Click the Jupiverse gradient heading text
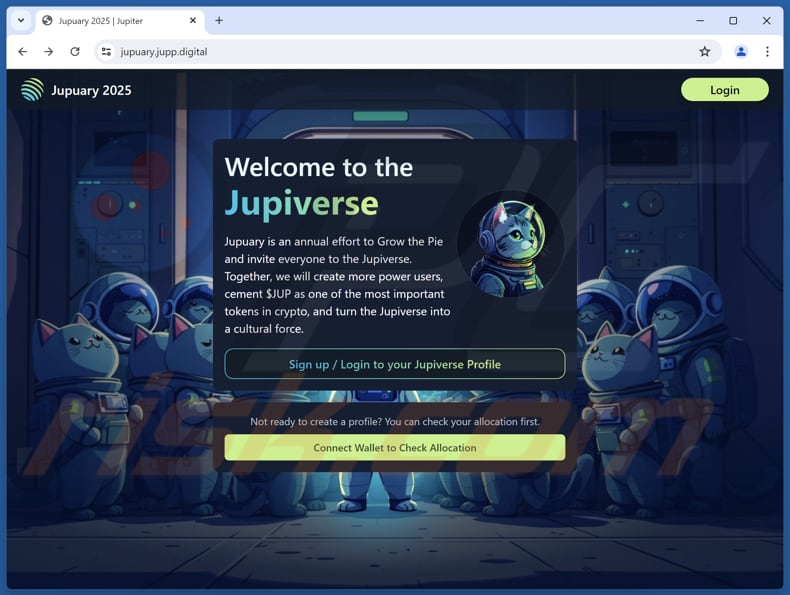This screenshot has width=790, height=595. (301, 204)
